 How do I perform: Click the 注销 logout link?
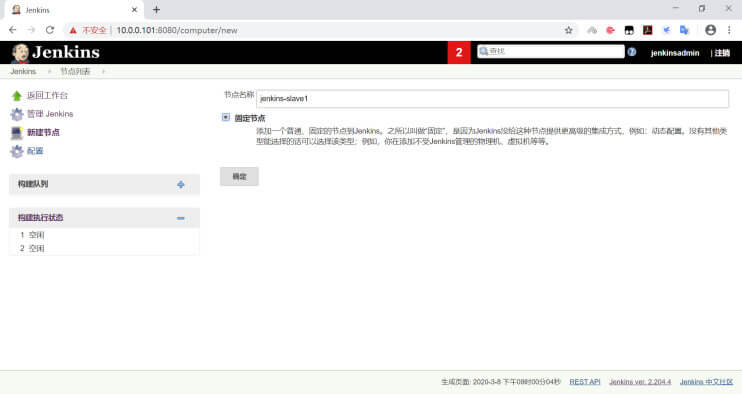pos(722,53)
